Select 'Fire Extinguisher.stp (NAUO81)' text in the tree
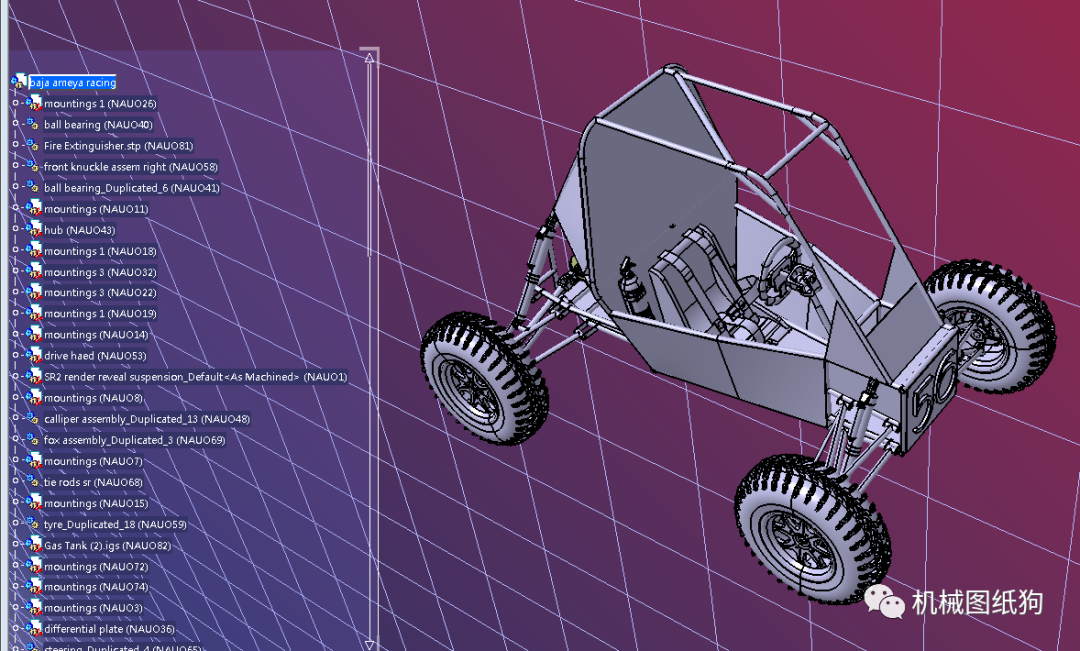This screenshot has height=651, width=1080. coord(118,146)
